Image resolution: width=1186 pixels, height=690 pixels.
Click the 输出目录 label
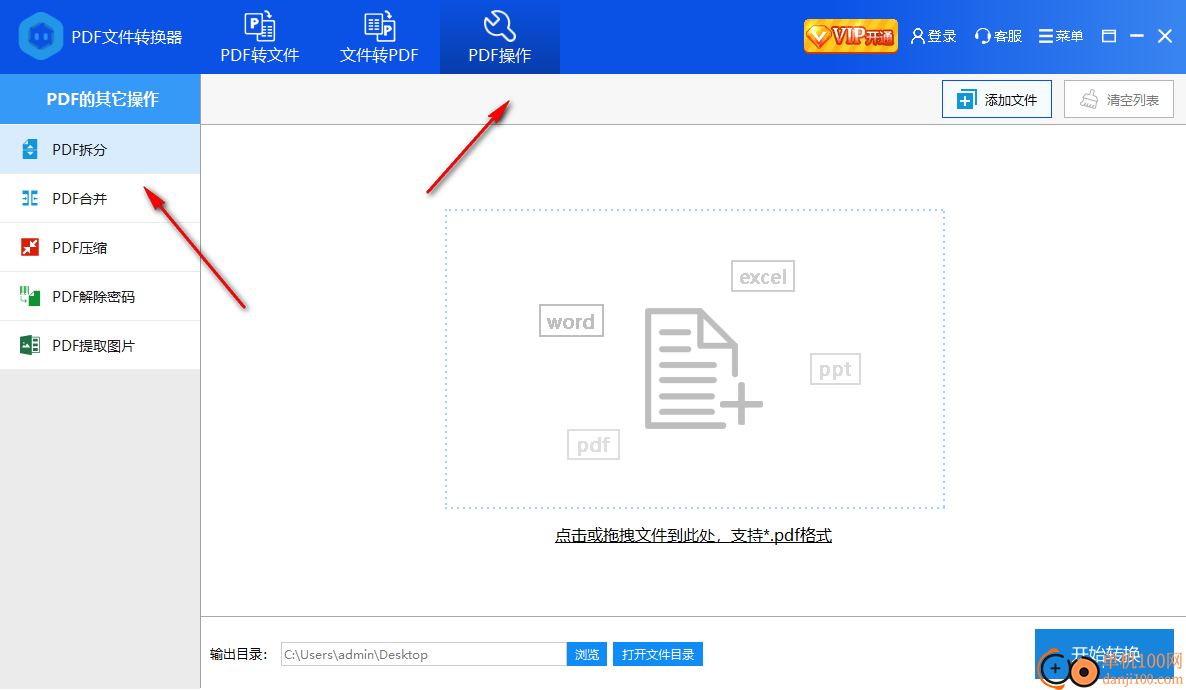(x=238, y=654)
